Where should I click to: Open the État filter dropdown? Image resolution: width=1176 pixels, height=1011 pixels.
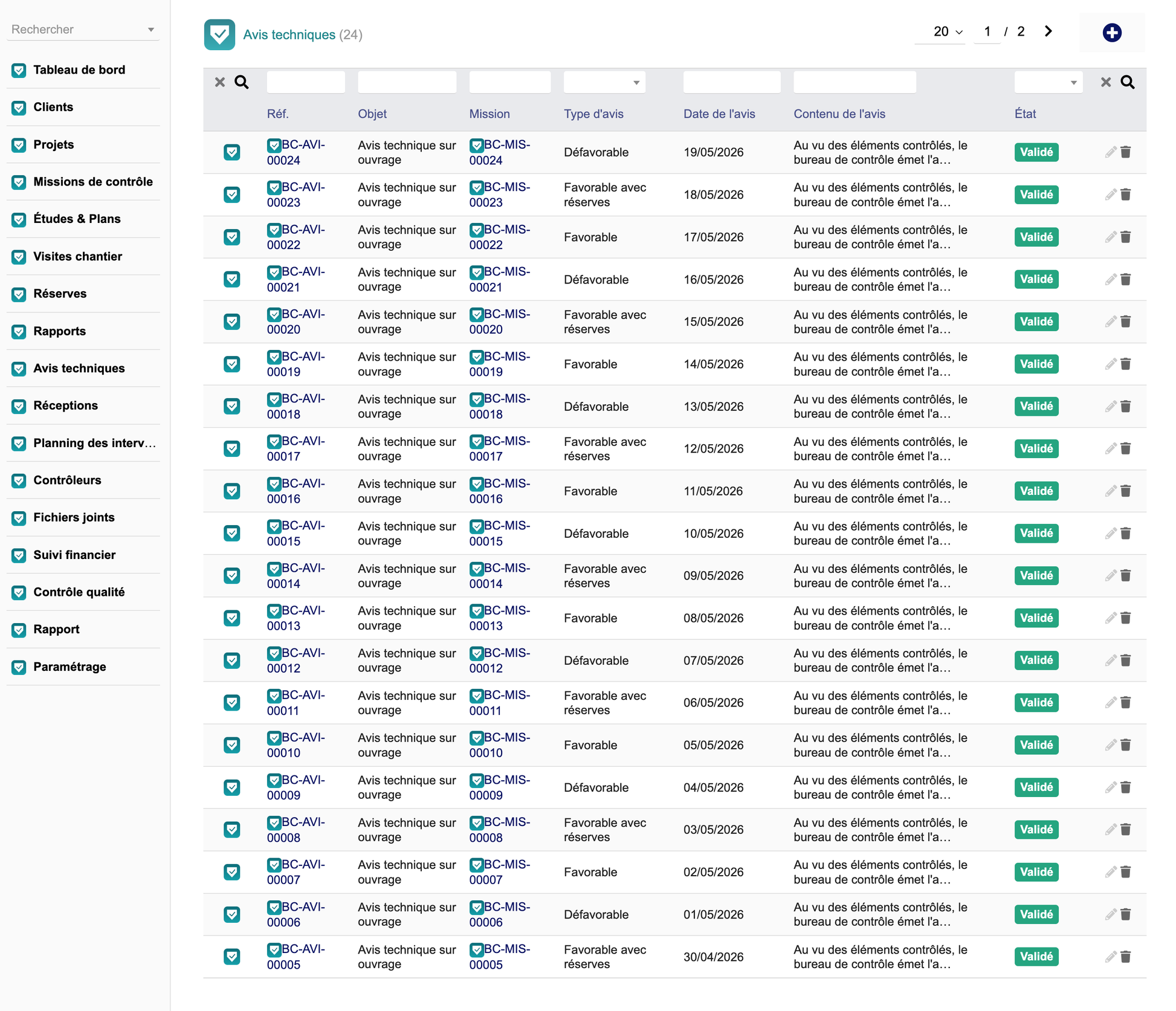(x=1048, y=82)
